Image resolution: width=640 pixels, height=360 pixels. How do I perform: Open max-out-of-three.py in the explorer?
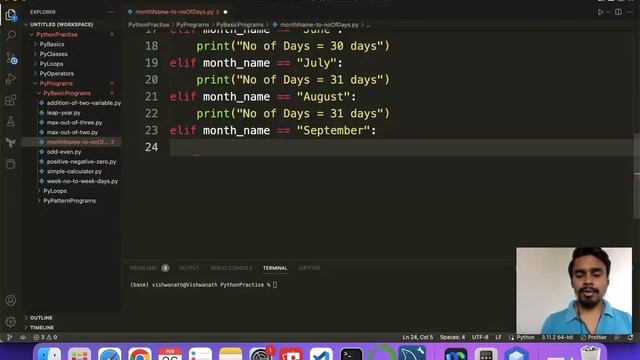pos(74,122)
